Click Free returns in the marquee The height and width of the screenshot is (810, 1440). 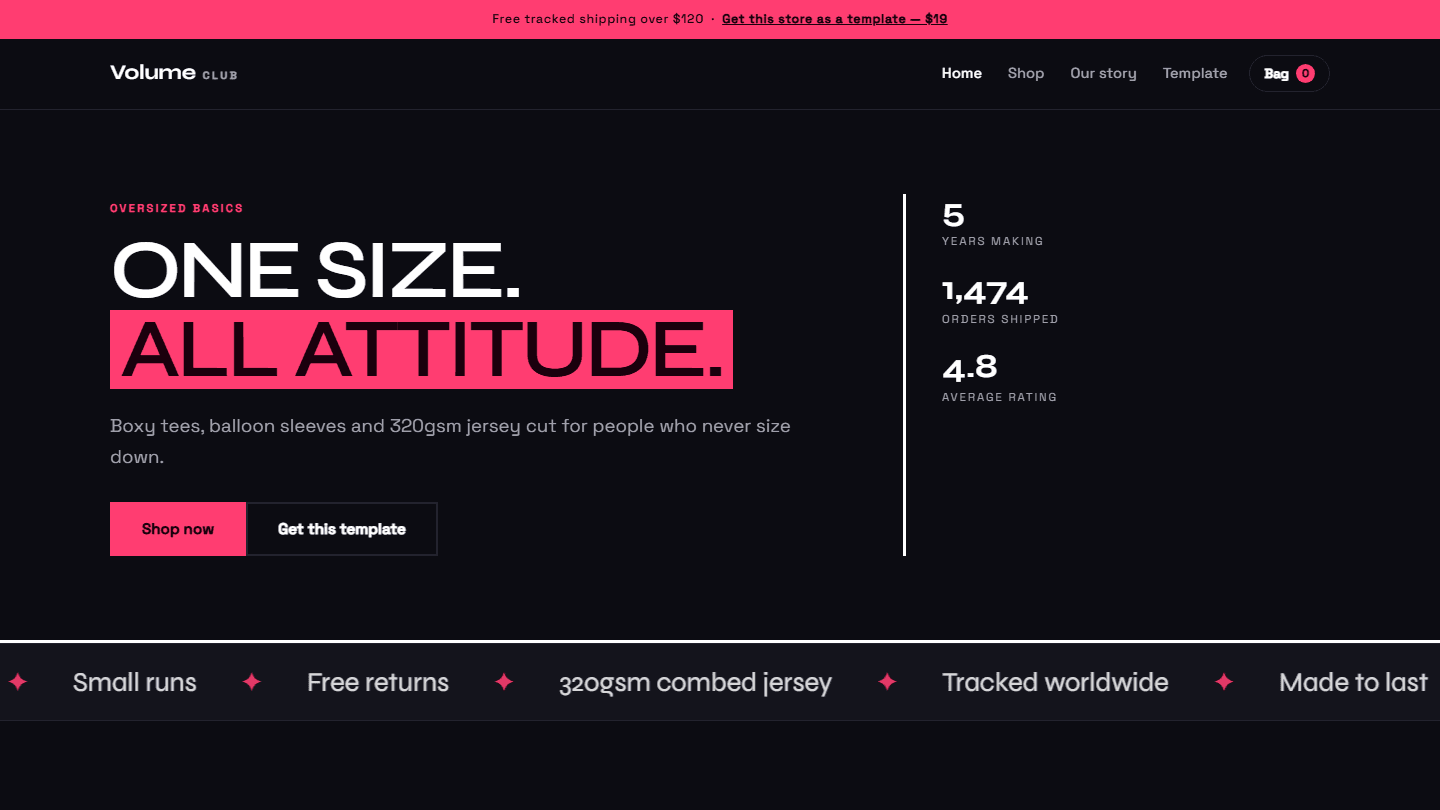click(x=378, y=682)
